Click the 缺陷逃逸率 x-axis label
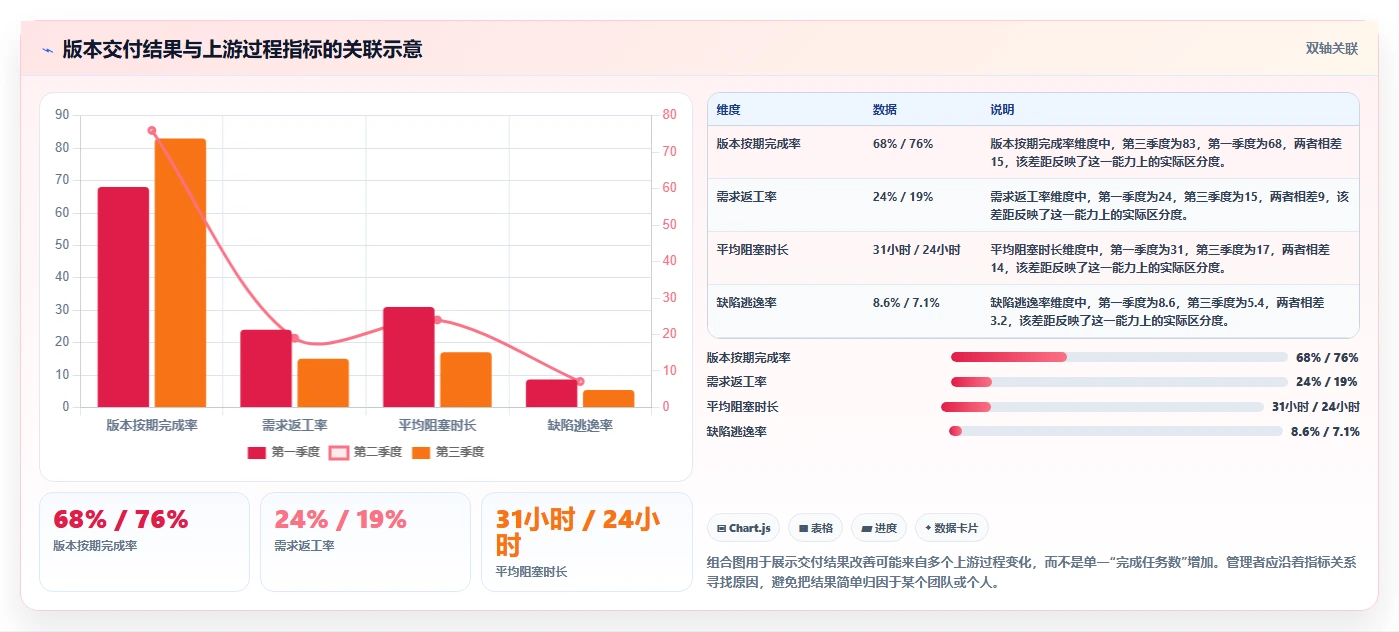Image resolution: width=1399 pixels, height=632 pixels. pyautogui.click(x=580, y=425)
